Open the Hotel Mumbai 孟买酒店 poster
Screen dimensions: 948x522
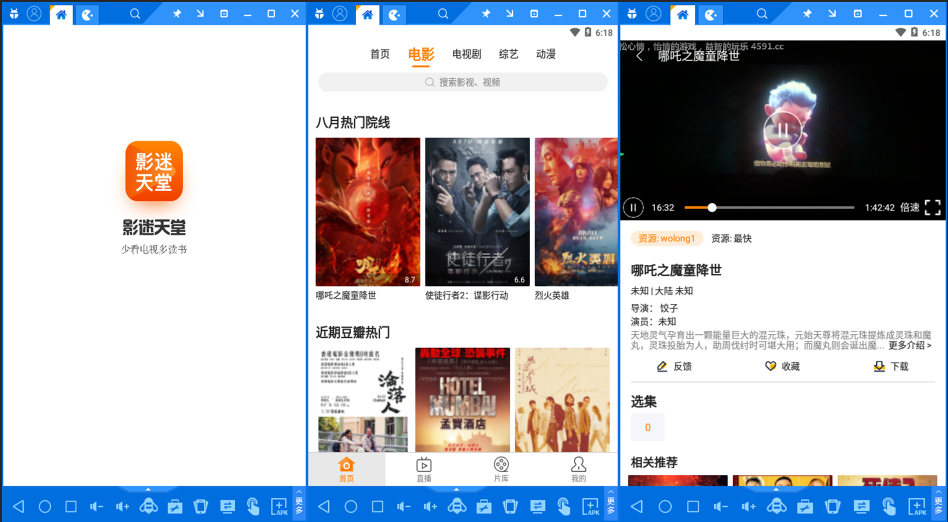(x=463, y=400)
